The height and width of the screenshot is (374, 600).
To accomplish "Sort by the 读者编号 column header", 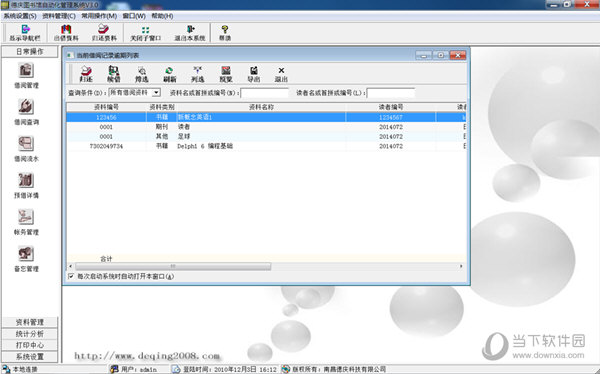I will coord(391,107).
